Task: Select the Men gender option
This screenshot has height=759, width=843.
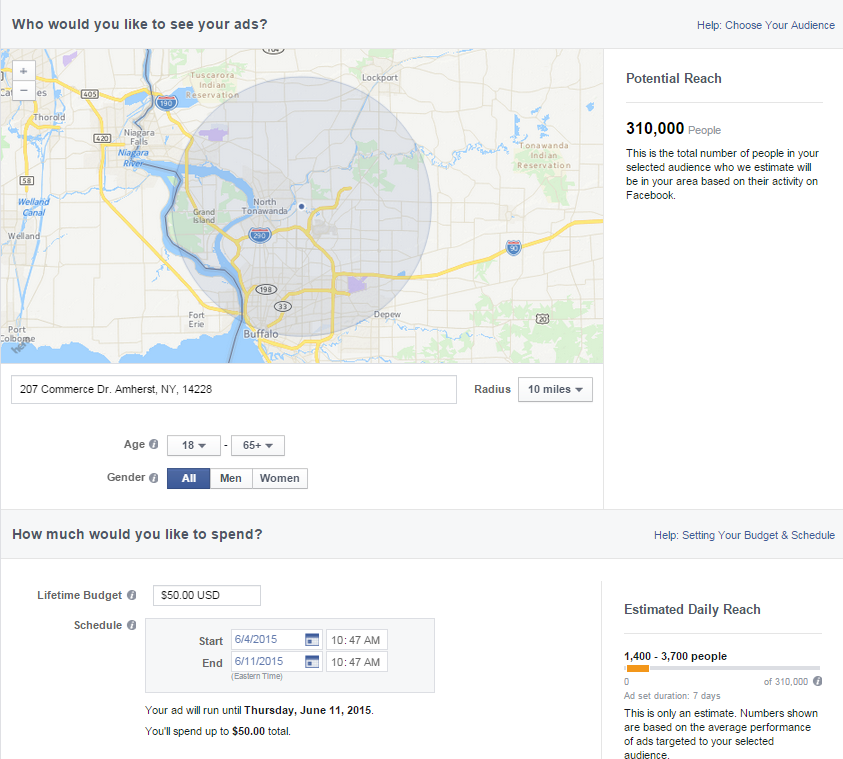Action: pyautogui.click(x=231, y=478)
